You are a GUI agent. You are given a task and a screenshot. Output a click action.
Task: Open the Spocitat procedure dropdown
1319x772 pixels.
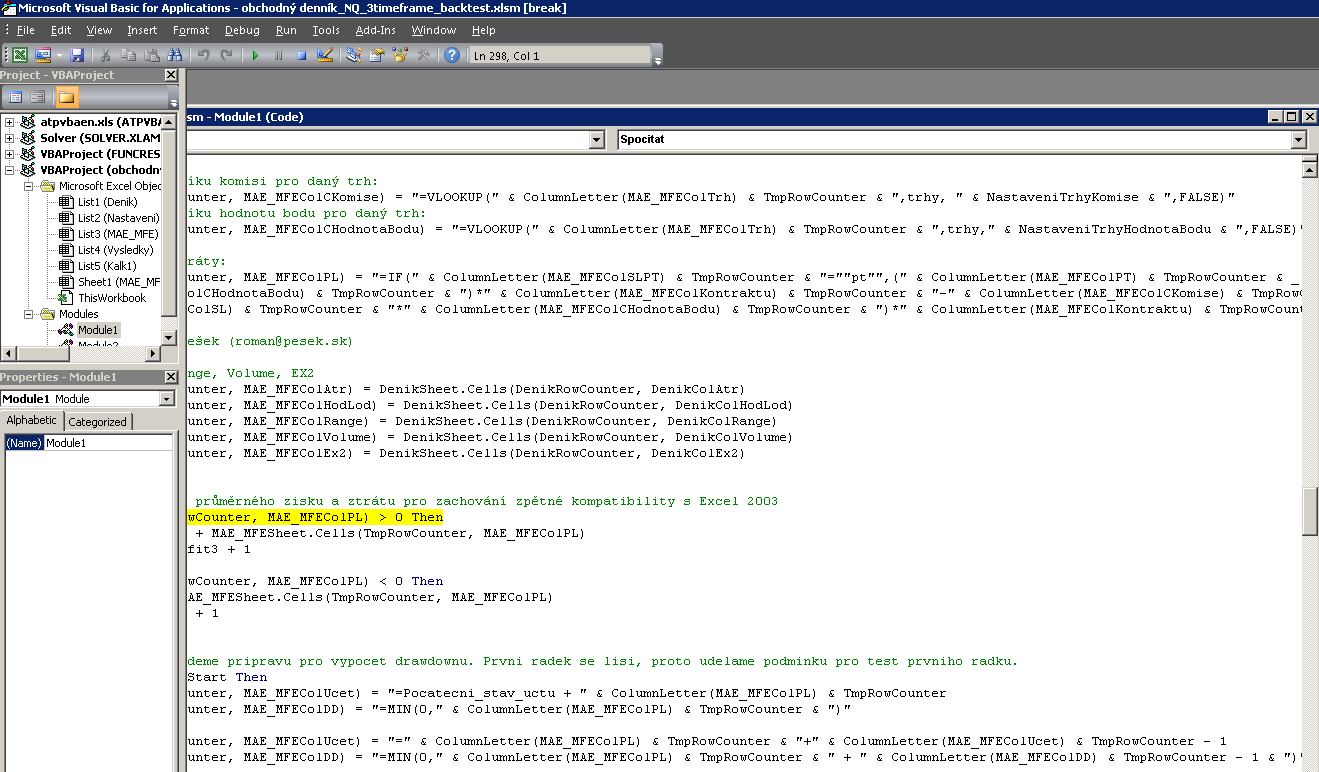(x=1299, y=140)
